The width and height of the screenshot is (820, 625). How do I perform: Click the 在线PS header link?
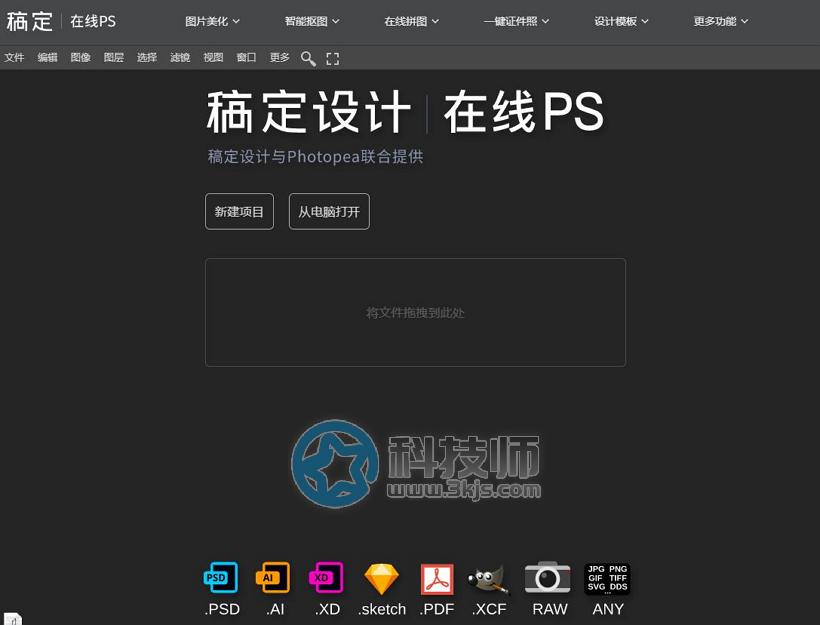[x=93, y=21]
